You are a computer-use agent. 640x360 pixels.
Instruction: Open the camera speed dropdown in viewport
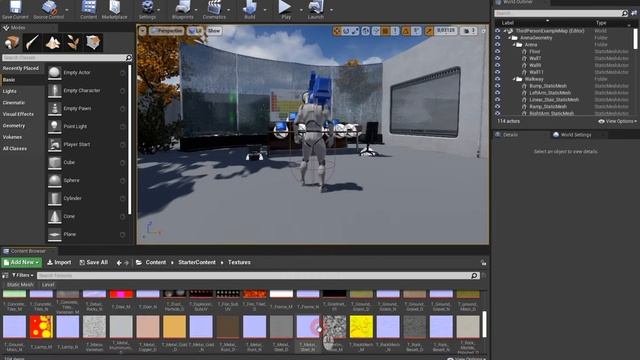[x=469, y=31]
